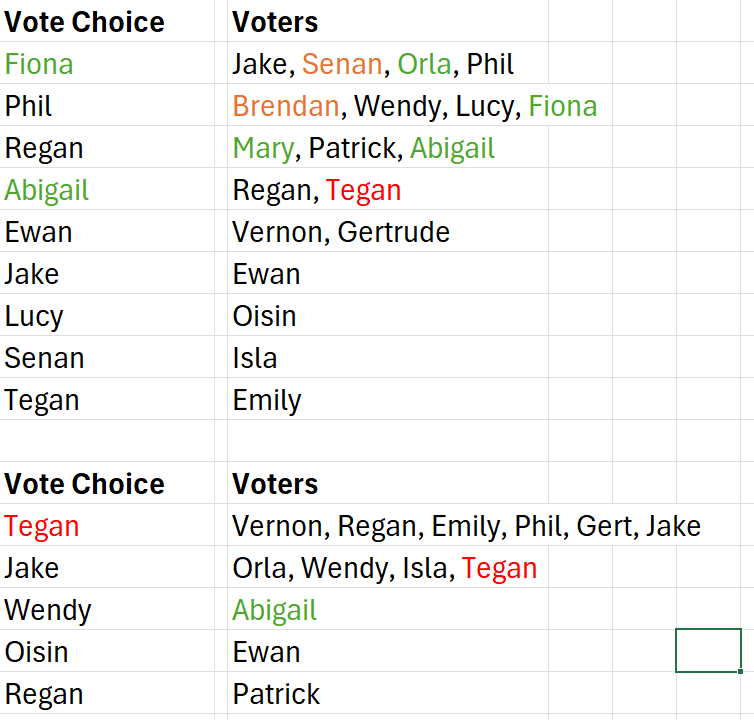Select the second 'Voters' header cell
754x720 pixels.
(388, 483)
